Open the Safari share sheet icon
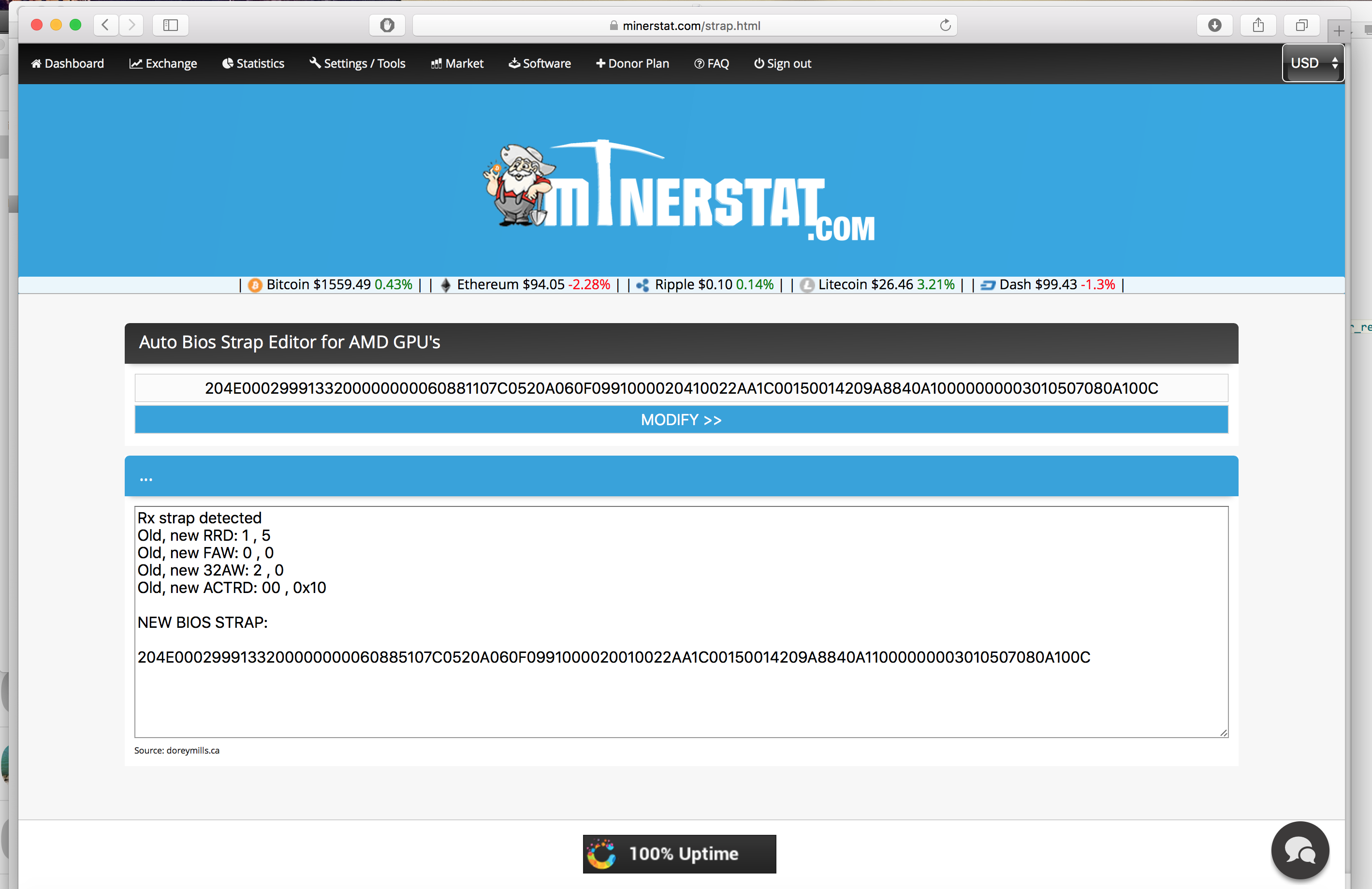Screen dimensions: 1372x889 click(1258, 25)
